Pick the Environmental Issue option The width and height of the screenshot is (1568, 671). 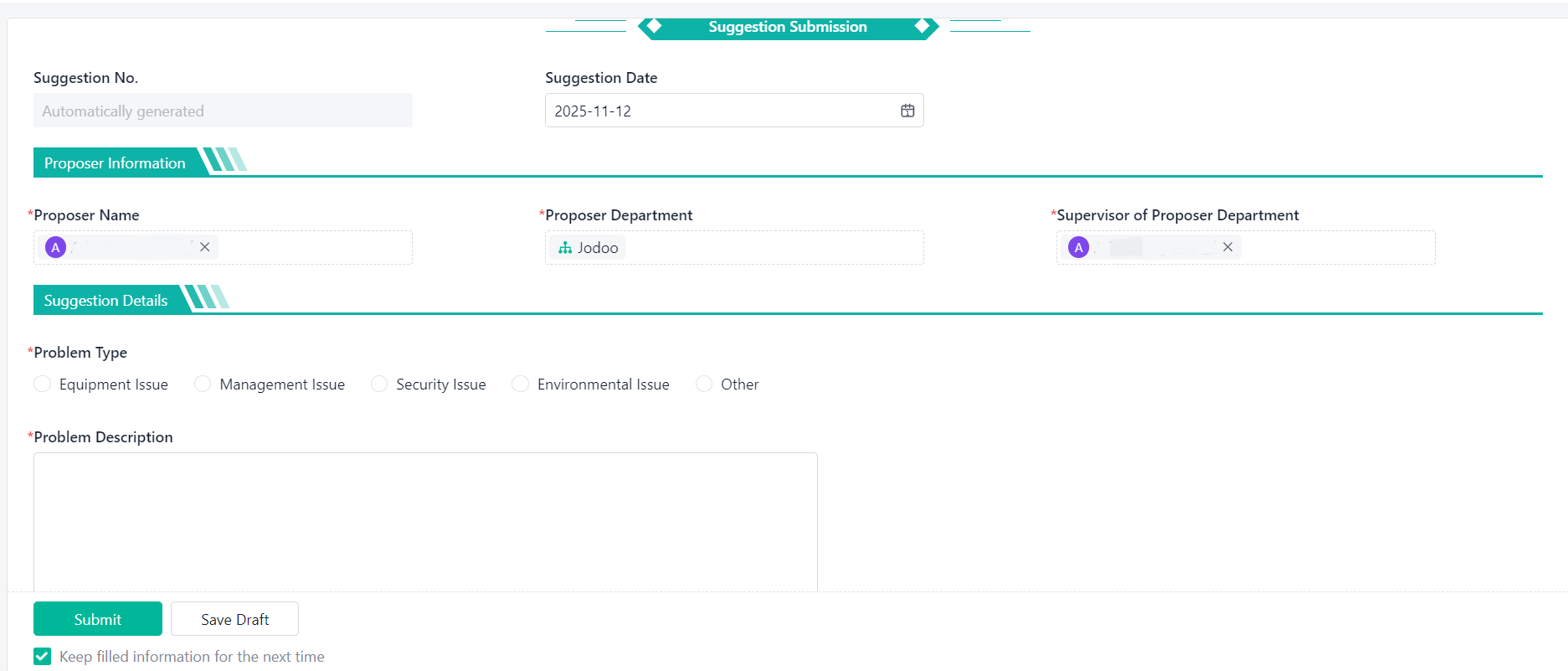click(x=520, y=384)
